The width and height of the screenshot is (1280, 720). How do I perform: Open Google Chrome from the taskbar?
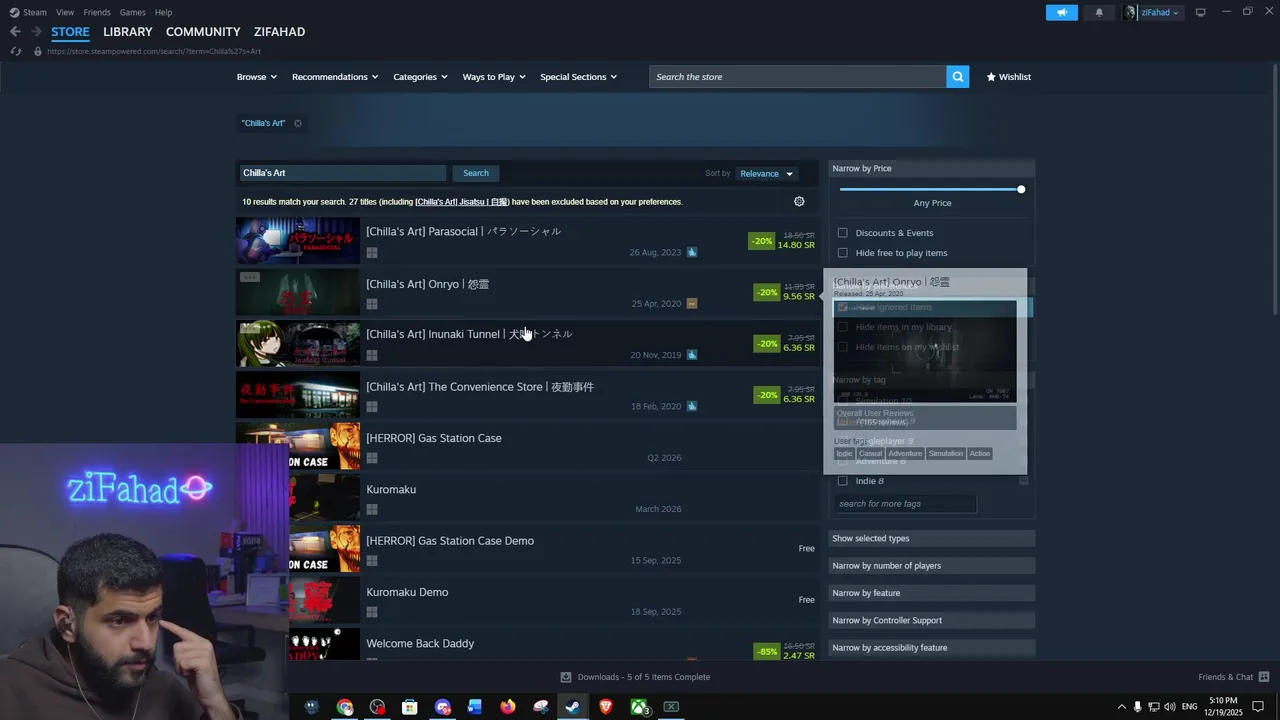(345, 707)
